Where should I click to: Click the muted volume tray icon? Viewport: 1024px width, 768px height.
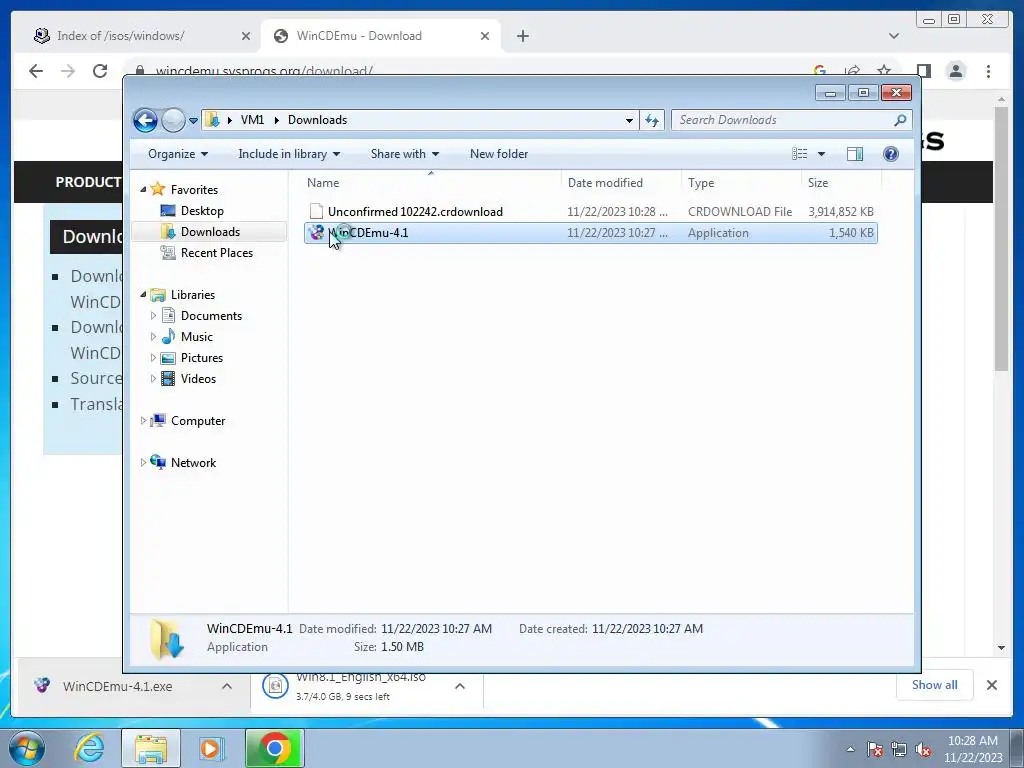[923, 750]
